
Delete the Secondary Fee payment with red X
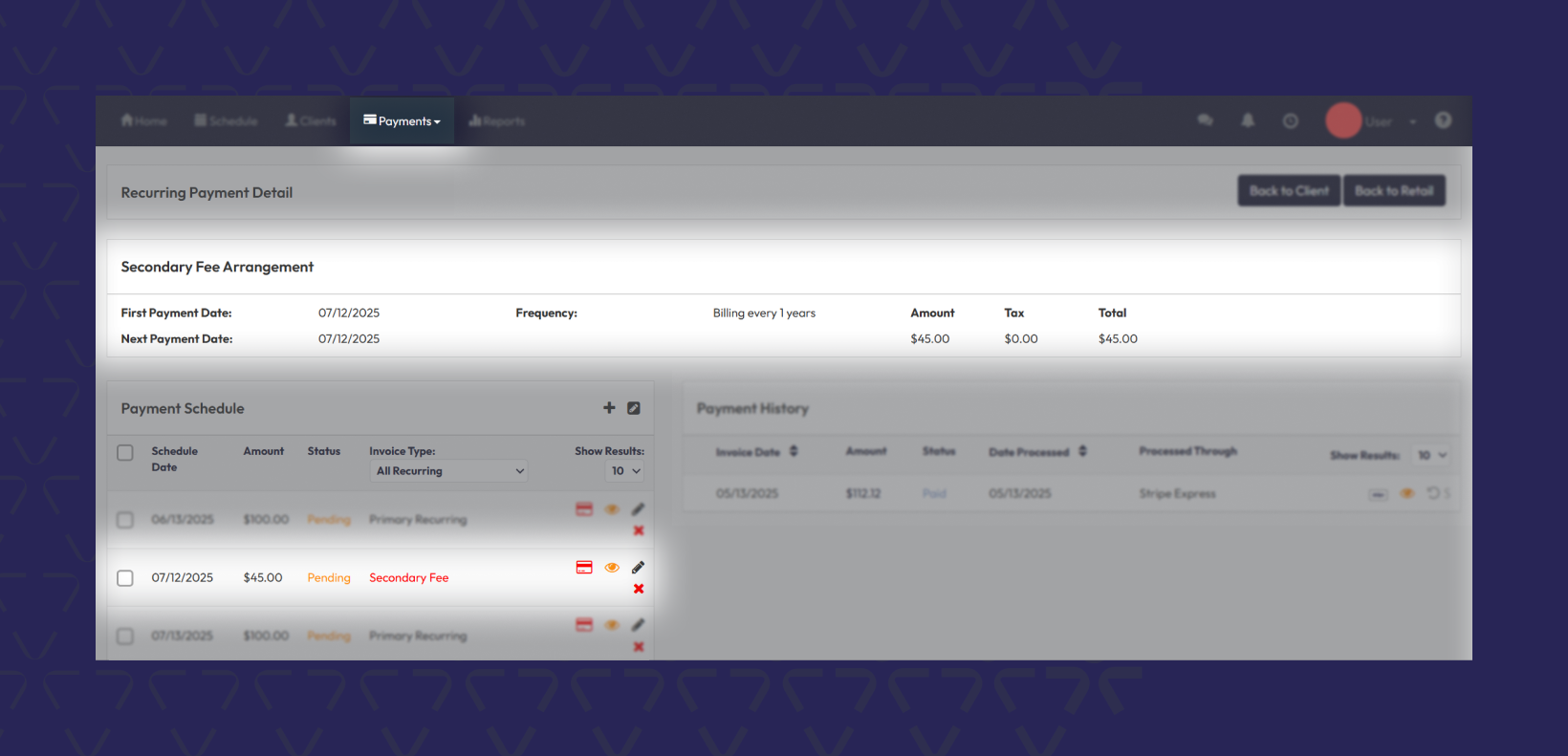tap(639, 589)
